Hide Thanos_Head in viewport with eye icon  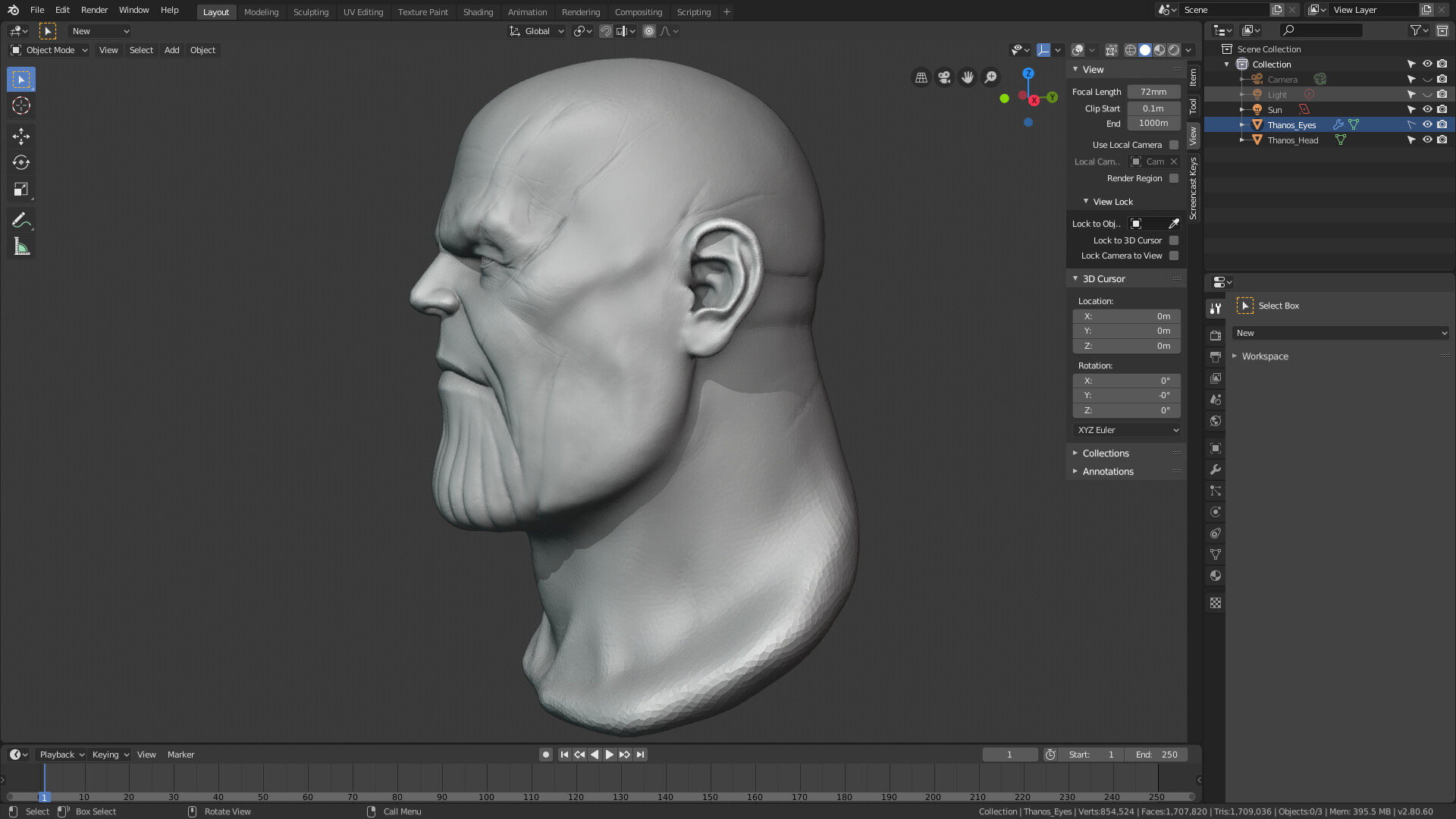(x=1427, y=140)
